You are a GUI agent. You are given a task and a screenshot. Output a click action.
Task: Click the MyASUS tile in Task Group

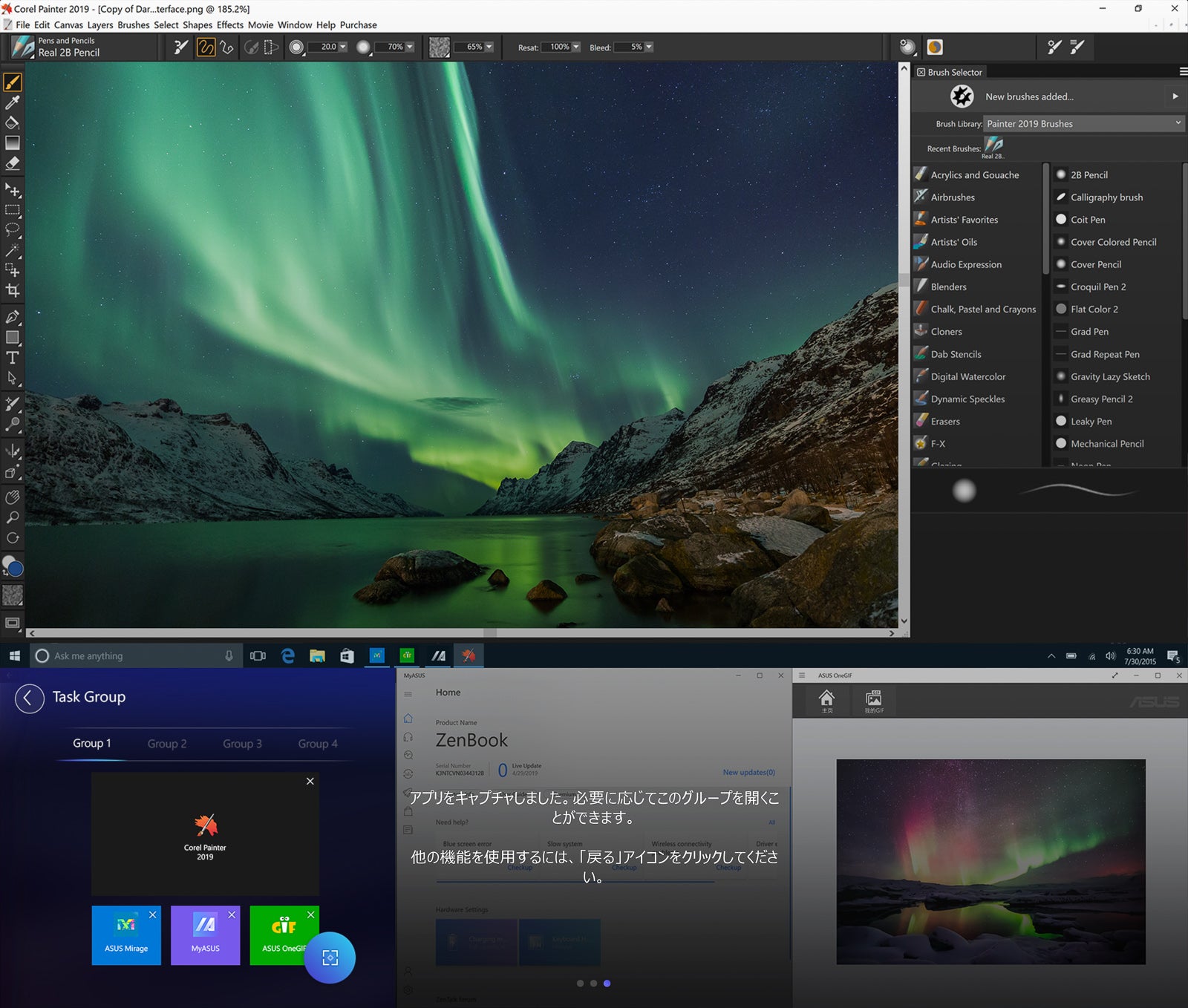point(205,935)
